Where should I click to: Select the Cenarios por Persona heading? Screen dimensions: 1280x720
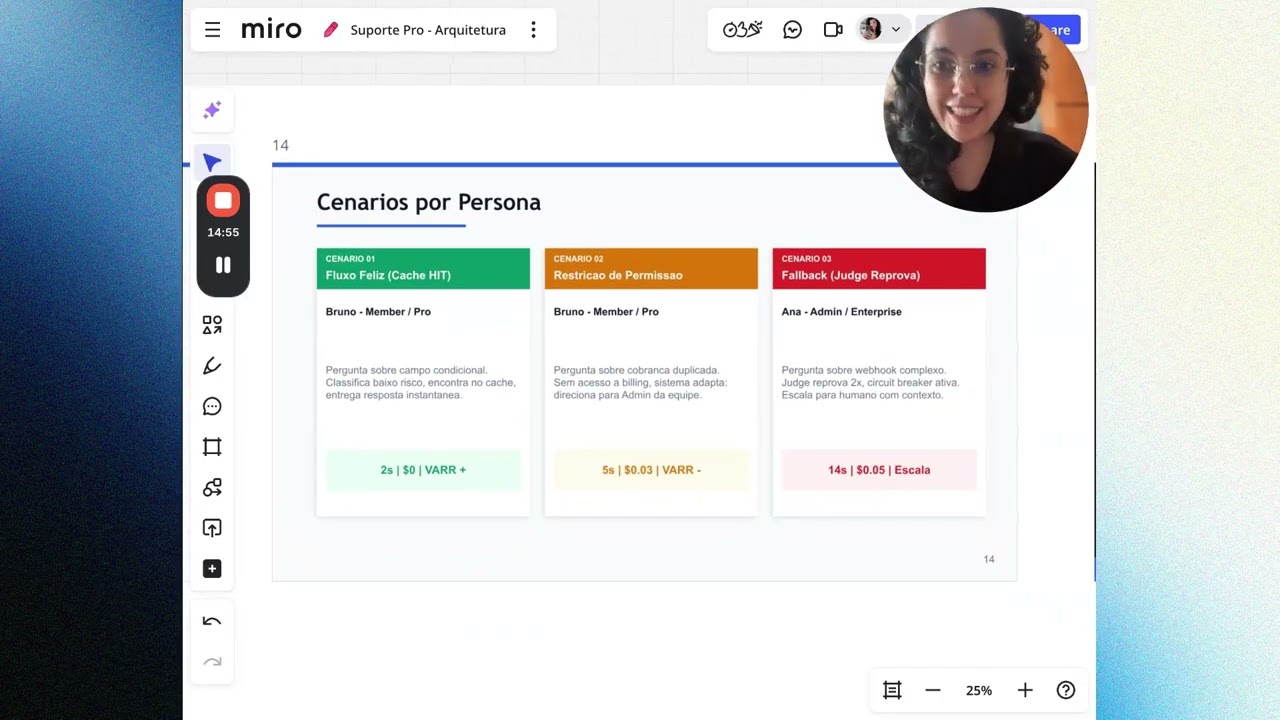pyautogui.click(x=429, y=202)
